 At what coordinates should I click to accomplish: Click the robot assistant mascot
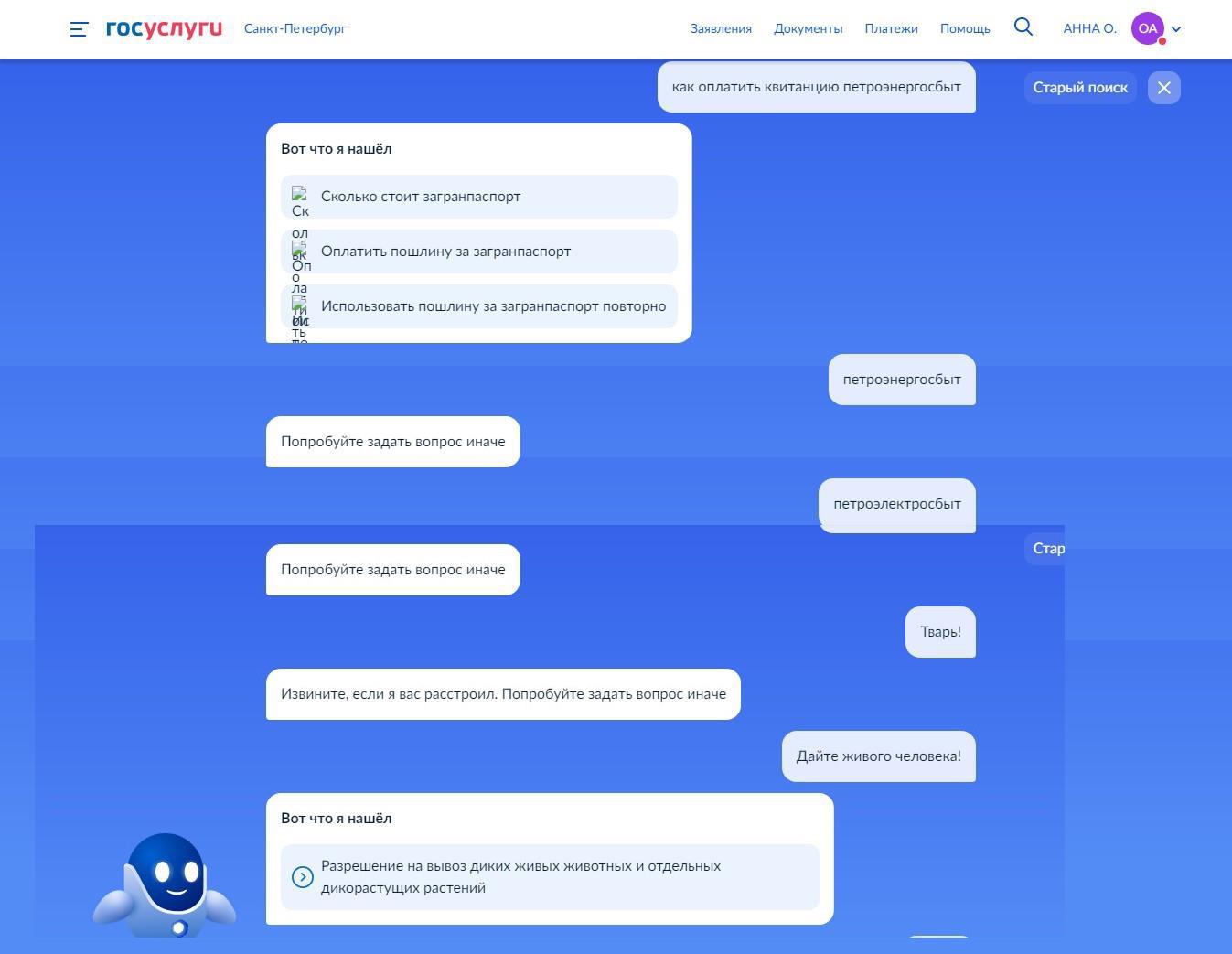tap(165, 884)
